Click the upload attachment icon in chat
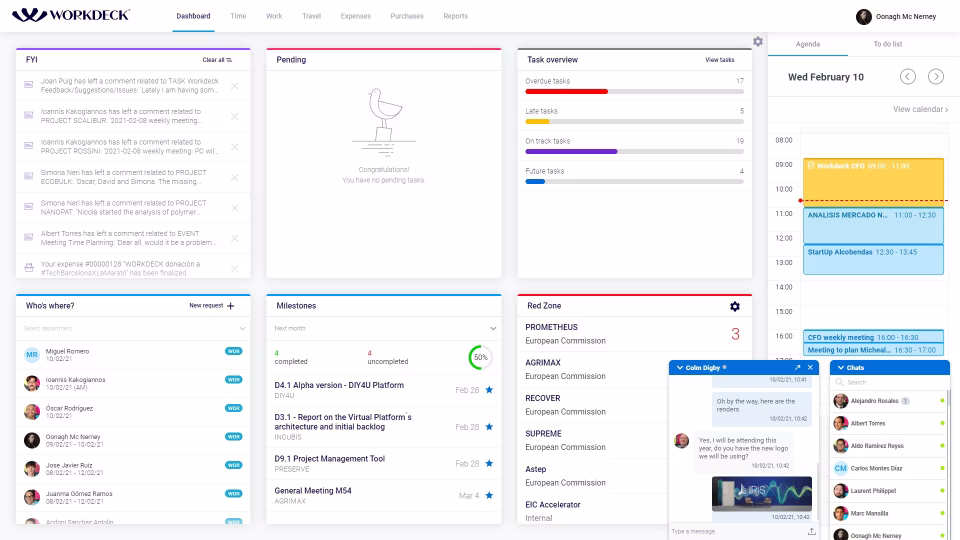Image resolution: width=960 pixels, height=540 pixels. pos(812,532)
